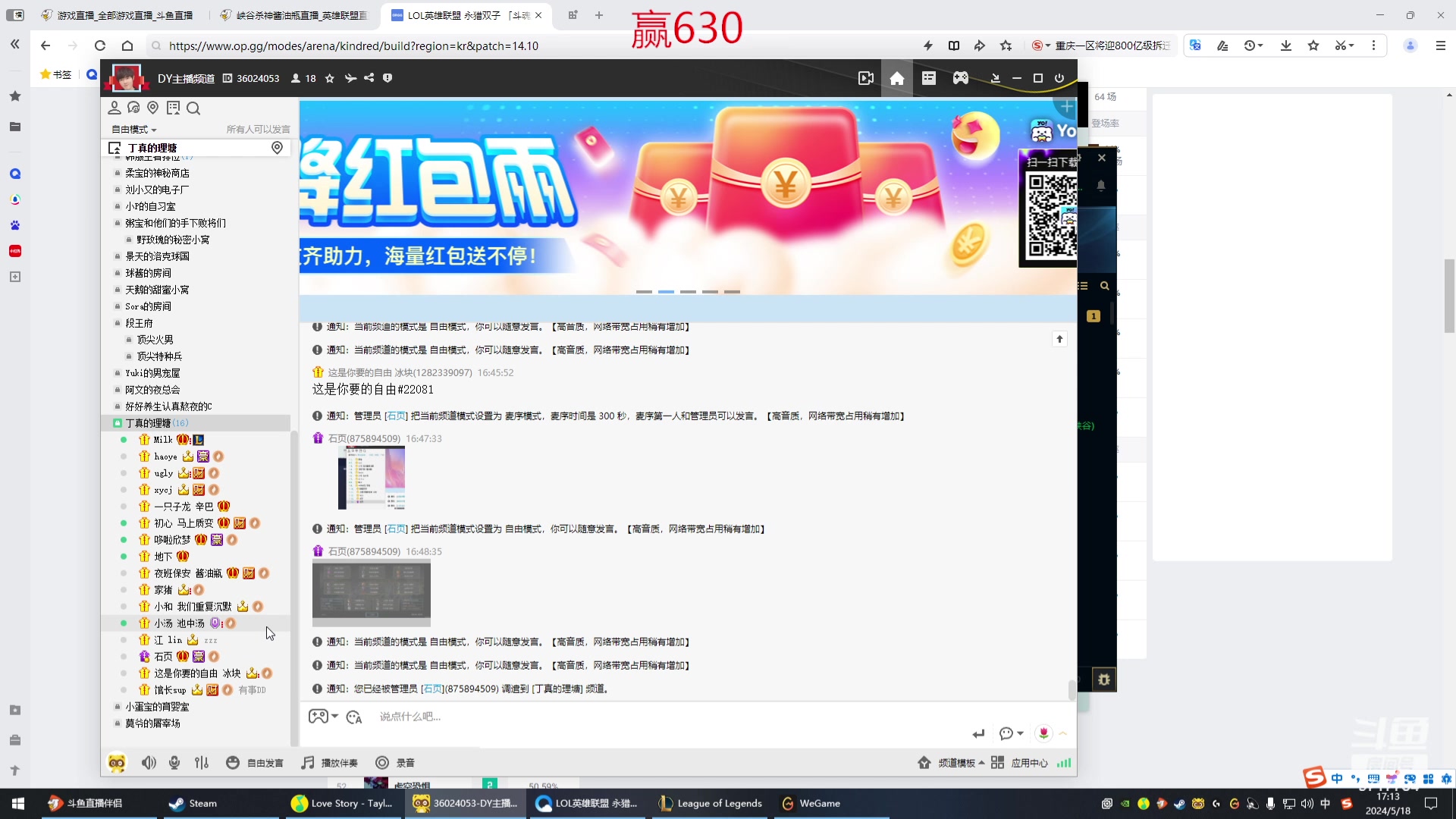Open the 自由模式 mode dropdown
This screenshot has width=1456, height=819.
[133, 129]
